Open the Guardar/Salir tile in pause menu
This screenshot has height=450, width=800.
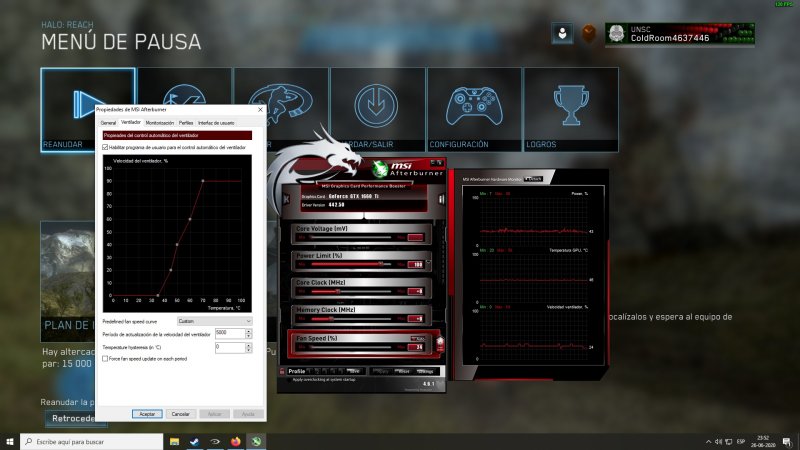(378, 109)
